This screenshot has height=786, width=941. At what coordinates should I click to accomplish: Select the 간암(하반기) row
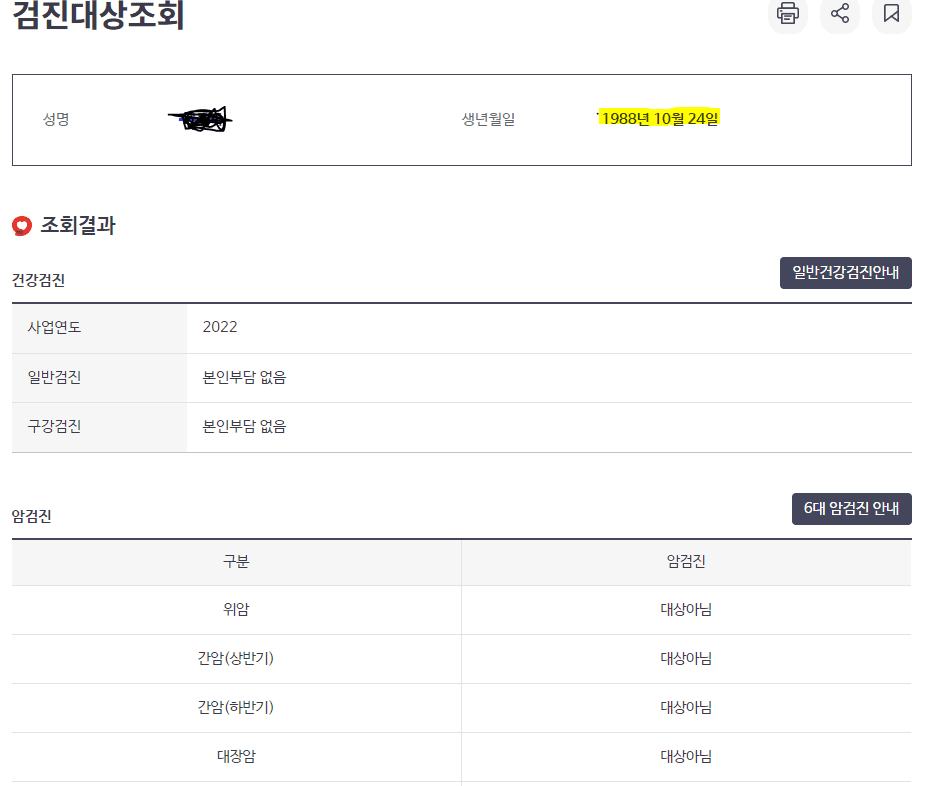tap(235, 708)
